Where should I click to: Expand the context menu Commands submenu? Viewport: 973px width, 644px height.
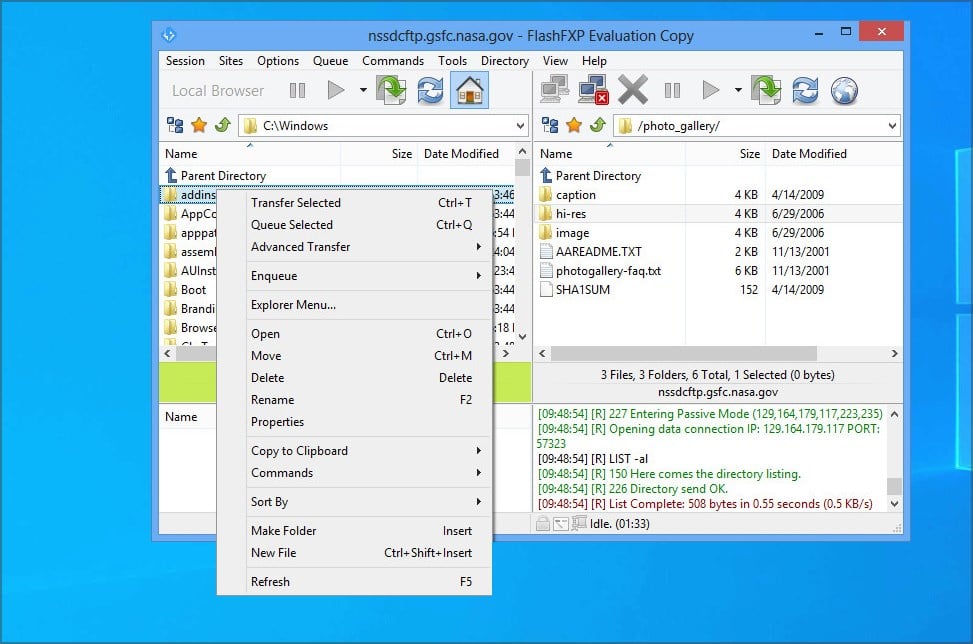point(354,473)
